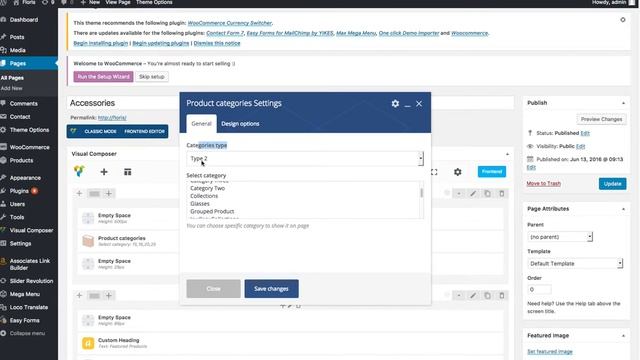Click View Page in top admin bar
Viewport: 640px width, 360px height.
(x=118, y=2)
